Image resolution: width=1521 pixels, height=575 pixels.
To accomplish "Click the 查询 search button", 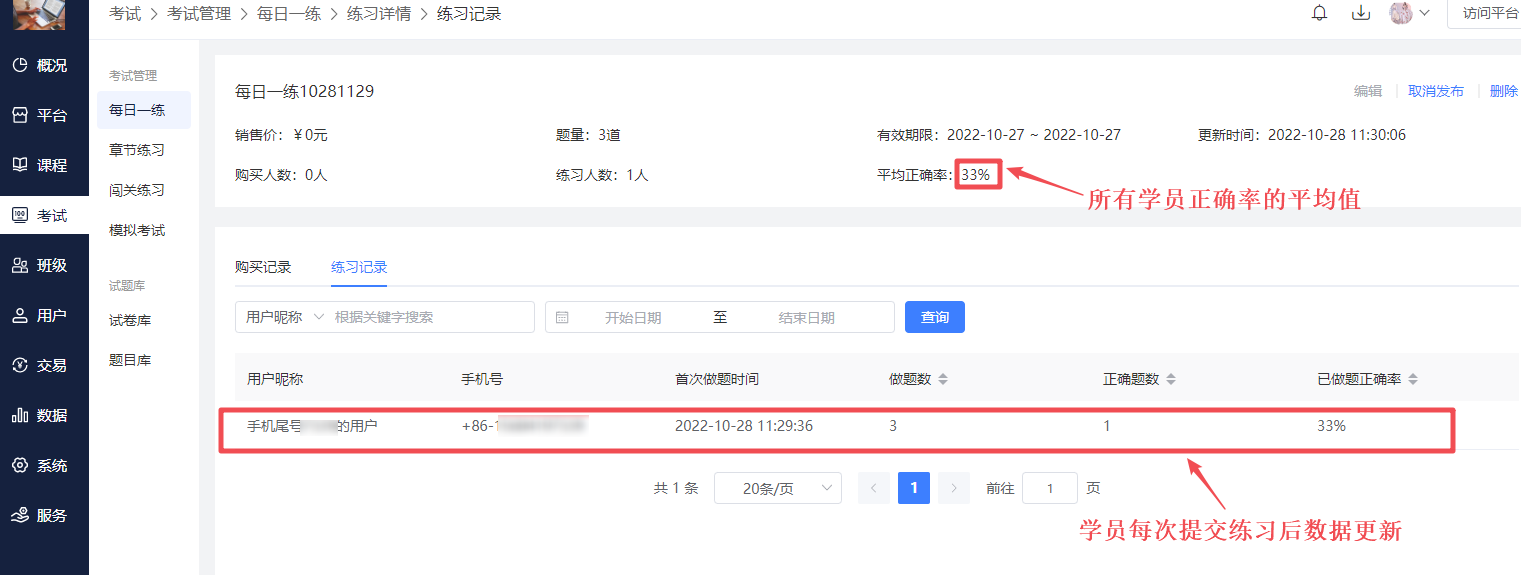I will coord(935,317).
